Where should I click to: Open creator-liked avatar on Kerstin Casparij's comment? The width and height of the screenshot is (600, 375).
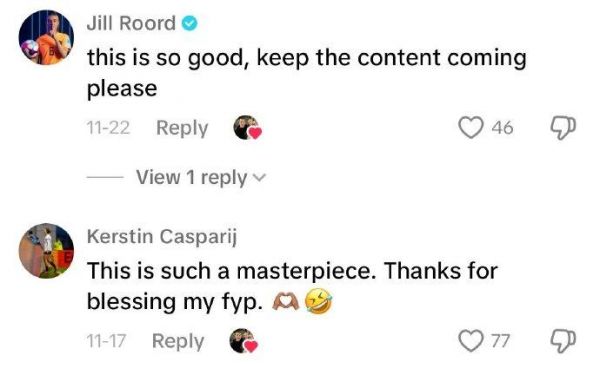coord(243,341)
